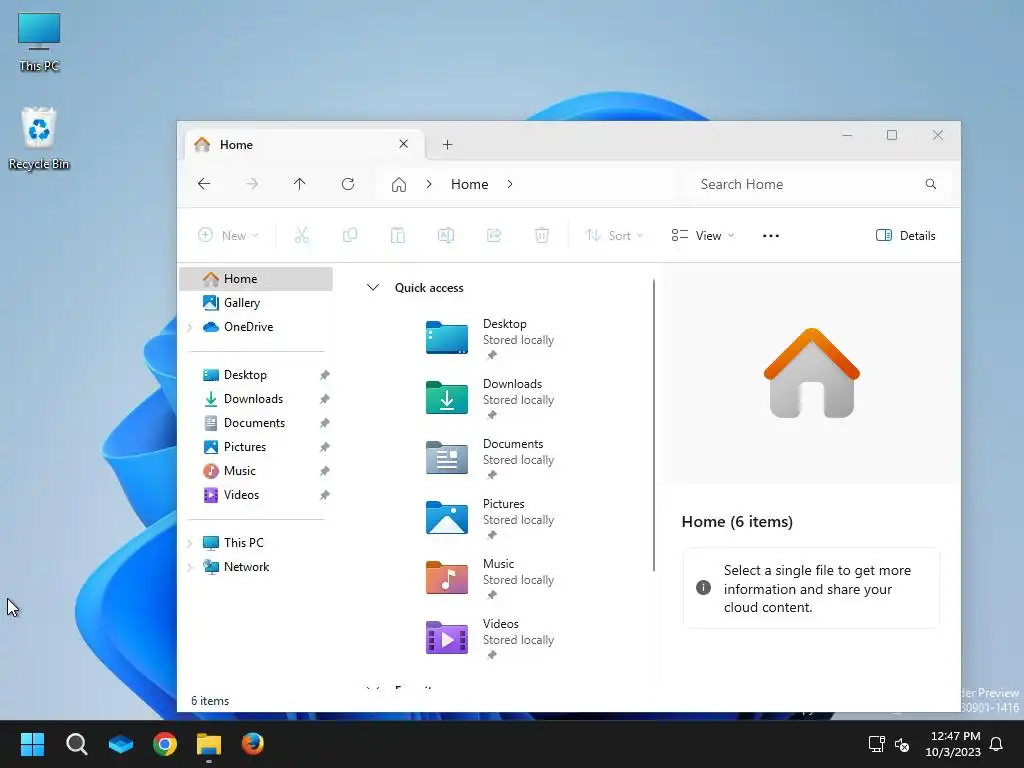Image resolution: width=1024 pixels, height=768 pixels.
Task: Open Desktop folder in Quick access list
Action: 490,338
